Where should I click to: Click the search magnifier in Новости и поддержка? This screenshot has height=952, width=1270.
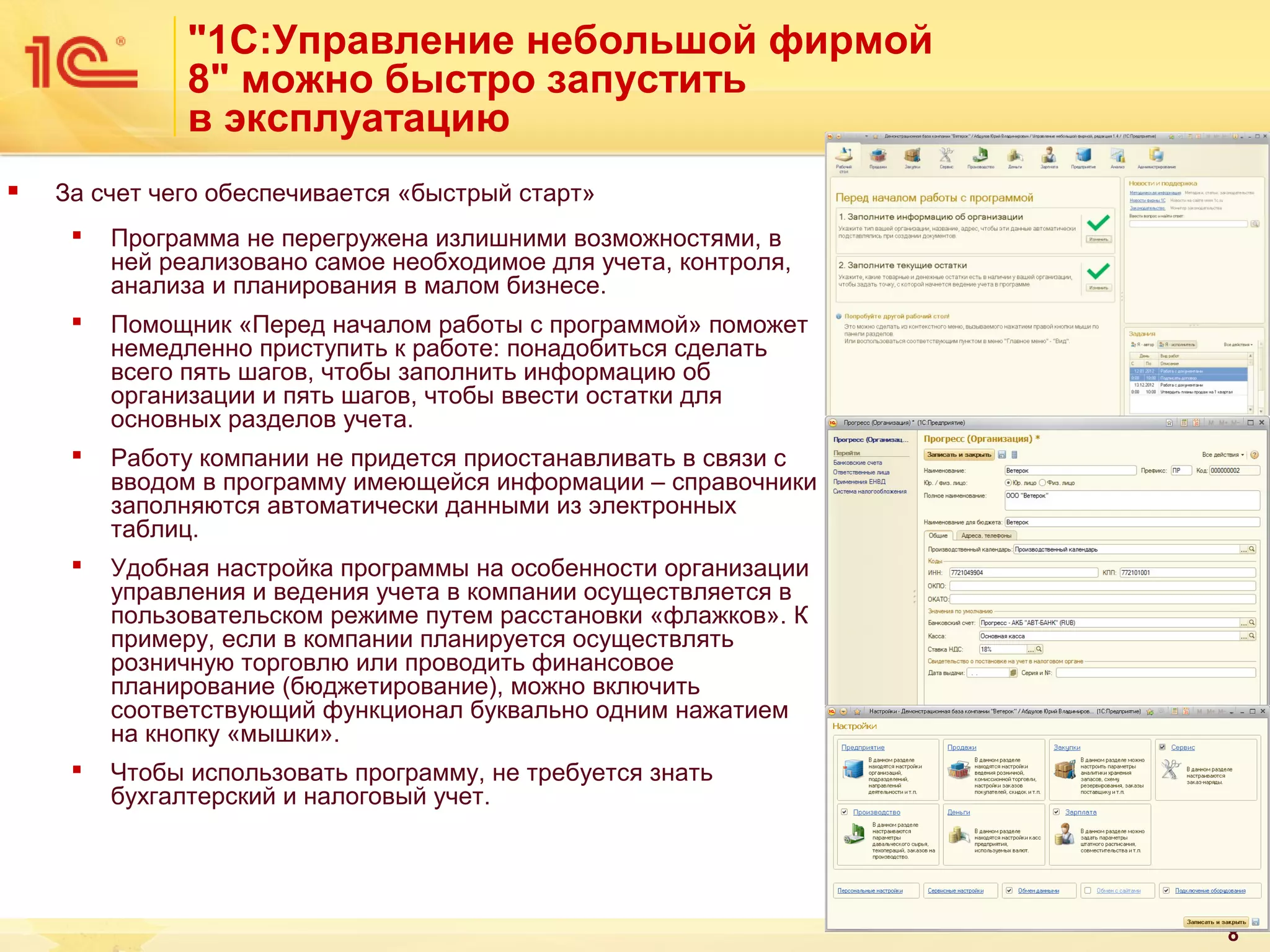click(x=1254, y=224)
